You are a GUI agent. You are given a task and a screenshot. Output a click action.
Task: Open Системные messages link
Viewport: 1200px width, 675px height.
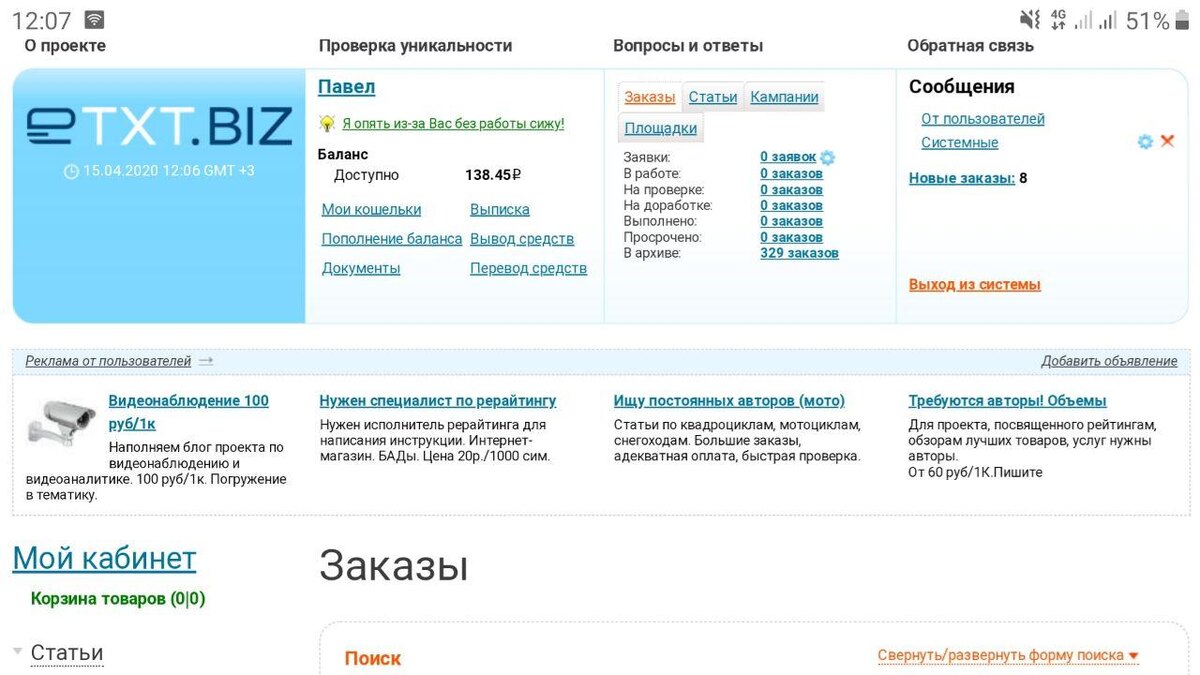(x=960, y=143)
